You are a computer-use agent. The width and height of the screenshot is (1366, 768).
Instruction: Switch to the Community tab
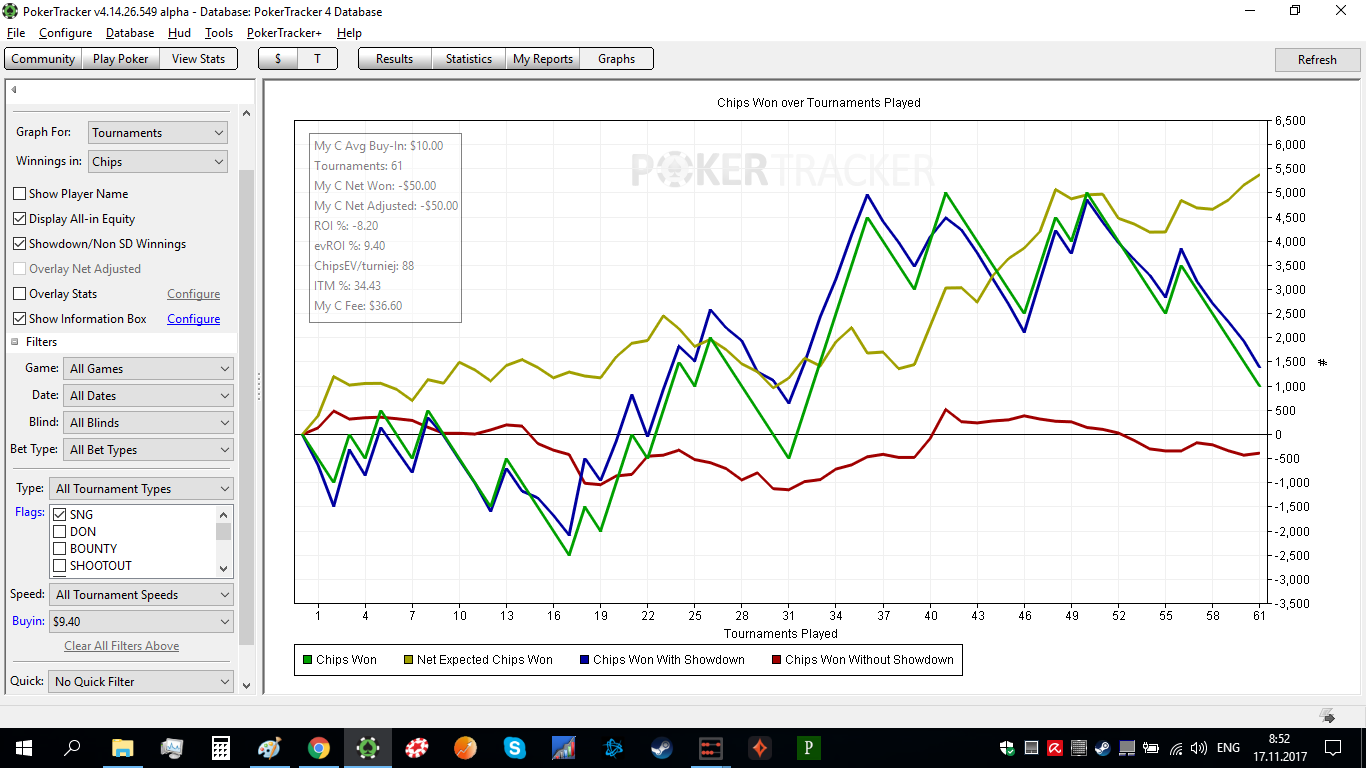[x=43, y=59]
